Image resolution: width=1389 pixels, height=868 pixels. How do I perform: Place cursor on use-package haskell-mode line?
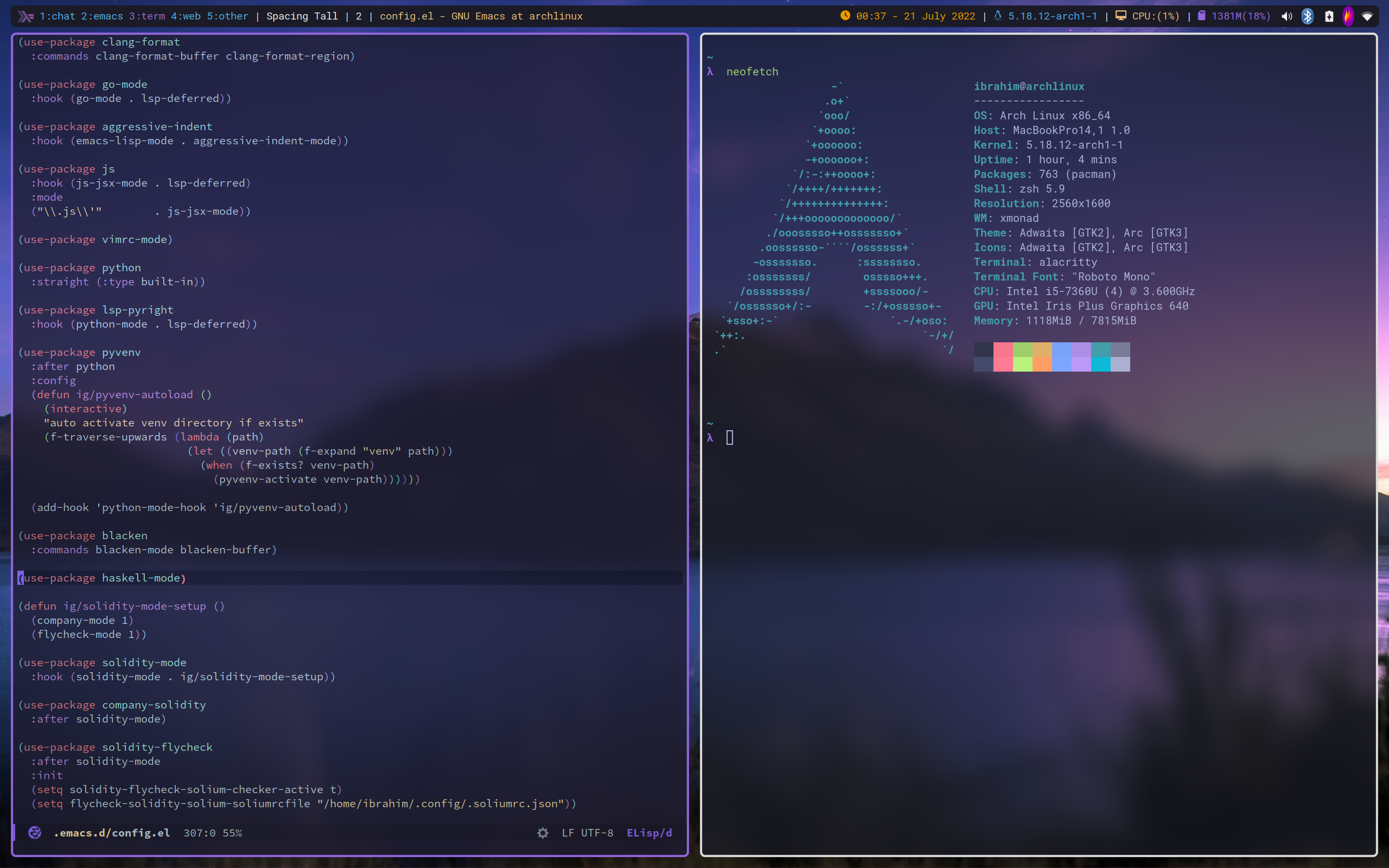click(x=103, y=578)
